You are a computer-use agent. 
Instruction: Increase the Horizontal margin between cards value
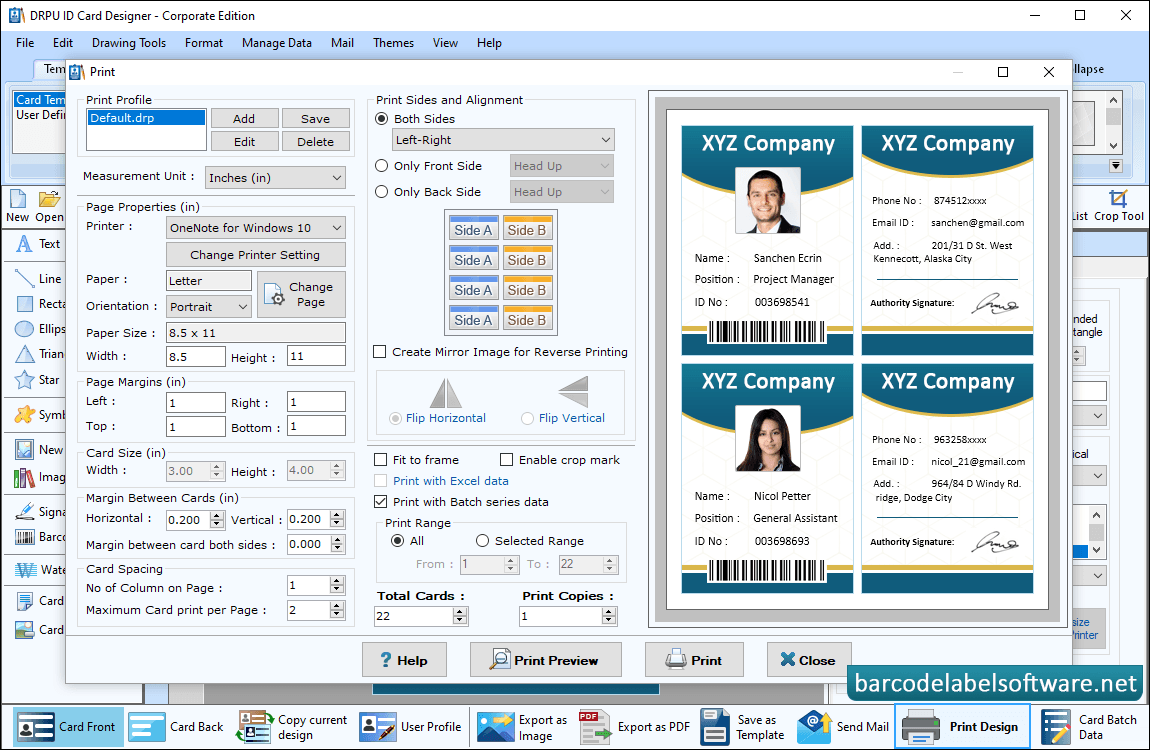[x=217, y=515]
